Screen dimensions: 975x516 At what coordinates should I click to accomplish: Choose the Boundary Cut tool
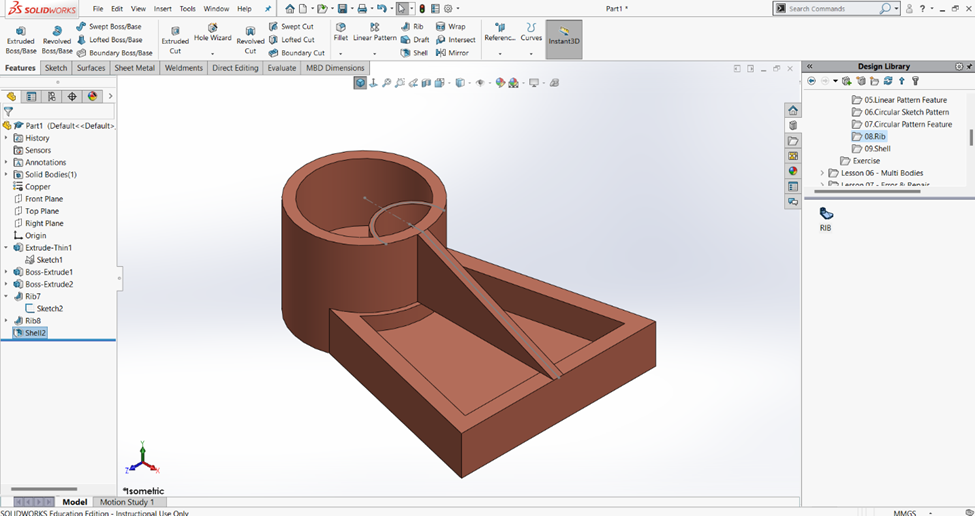(297, 53)
